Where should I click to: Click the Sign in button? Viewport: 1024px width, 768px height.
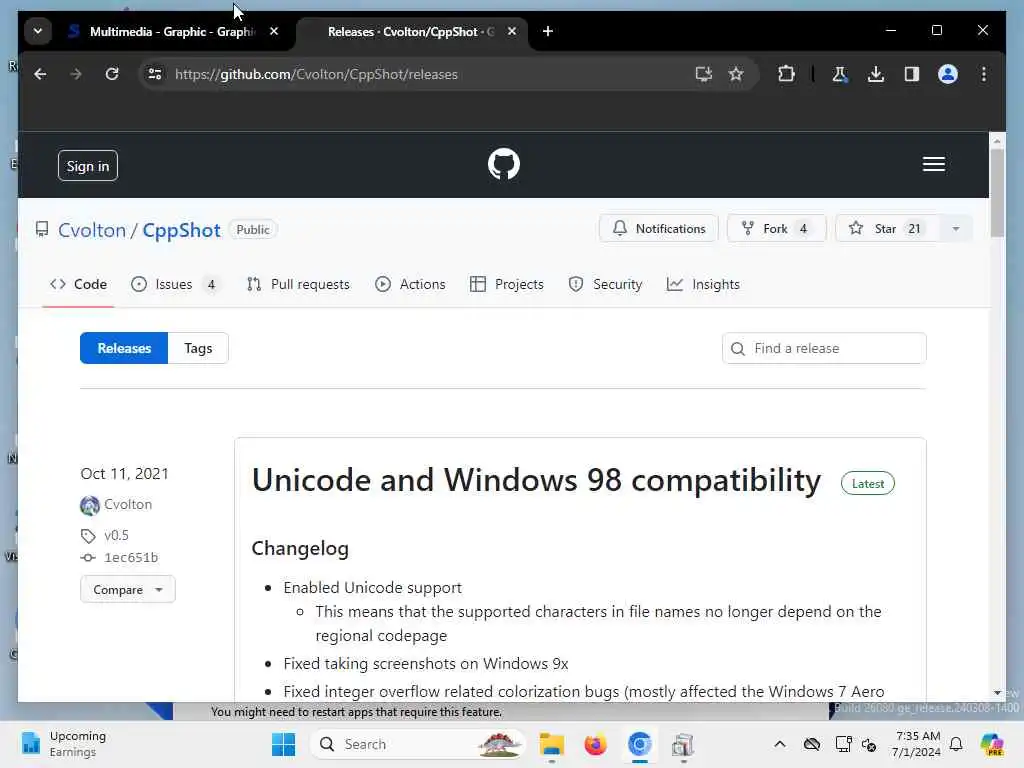point(88,166)
